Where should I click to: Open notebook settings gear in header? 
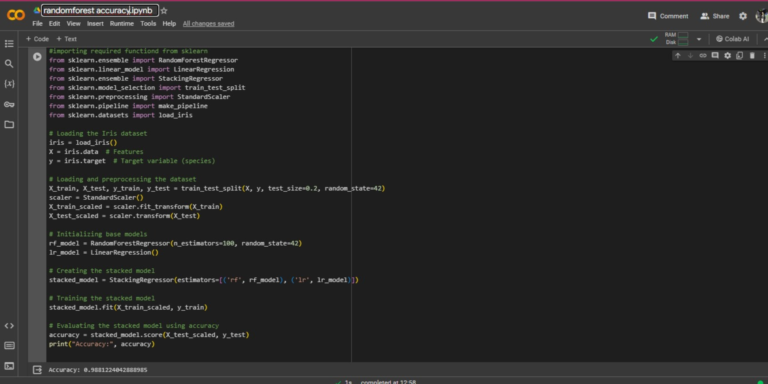743,16
